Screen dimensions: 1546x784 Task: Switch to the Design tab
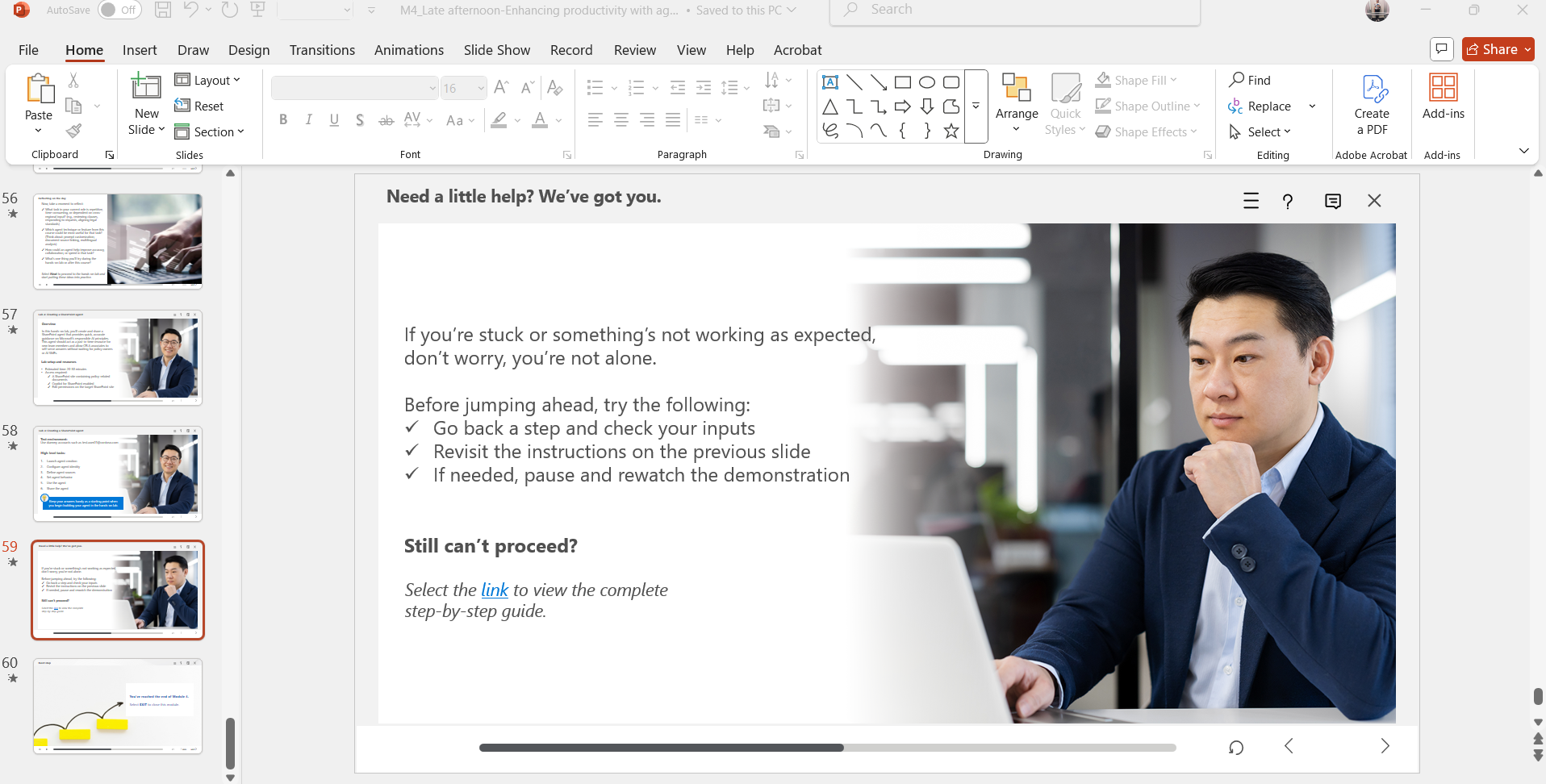point(249,50)
